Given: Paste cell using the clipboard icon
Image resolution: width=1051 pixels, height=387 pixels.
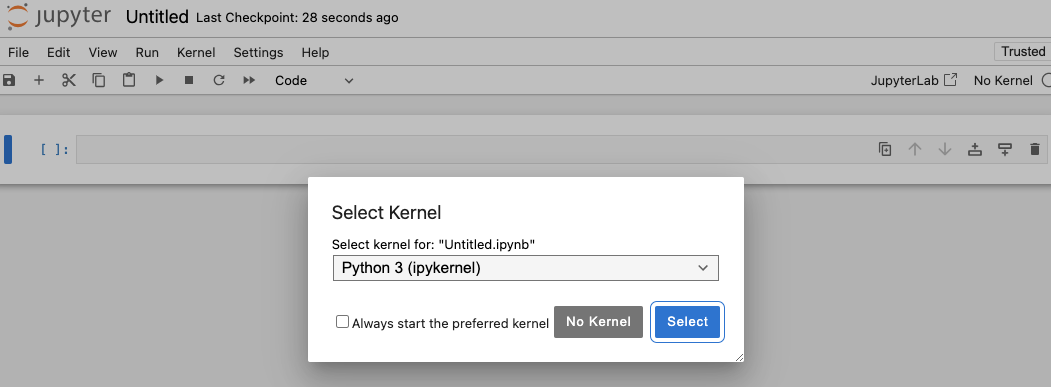Looking at the screenshot, I should click(x=129, y=80).
